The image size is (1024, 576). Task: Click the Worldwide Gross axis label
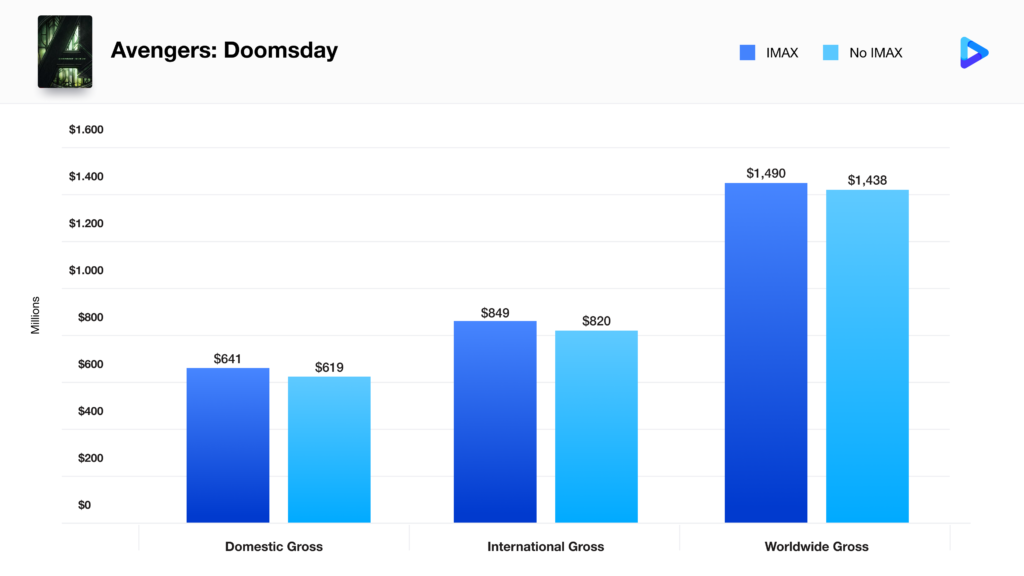[x=816, y=547]
